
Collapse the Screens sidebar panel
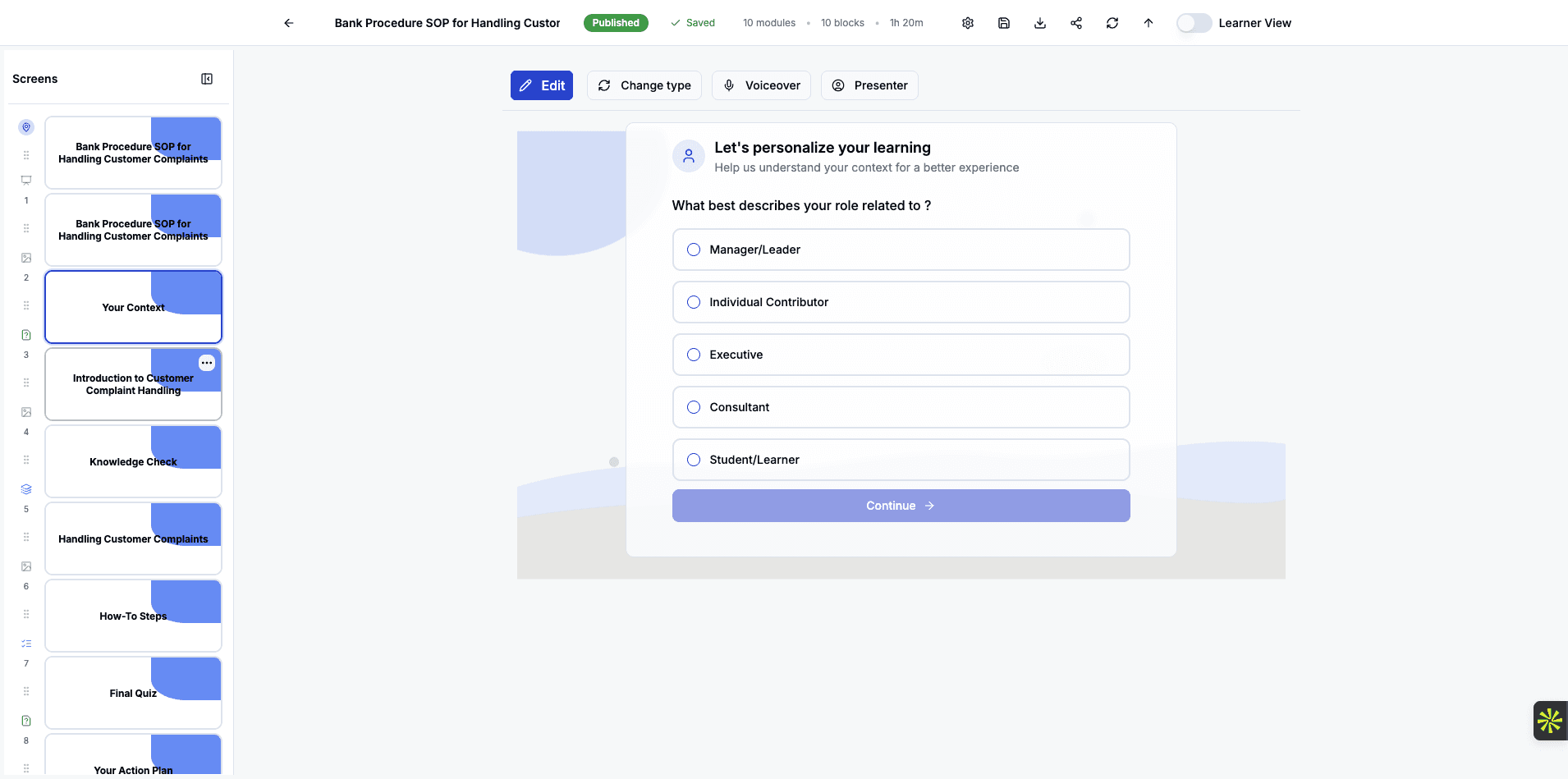[207, 78]
